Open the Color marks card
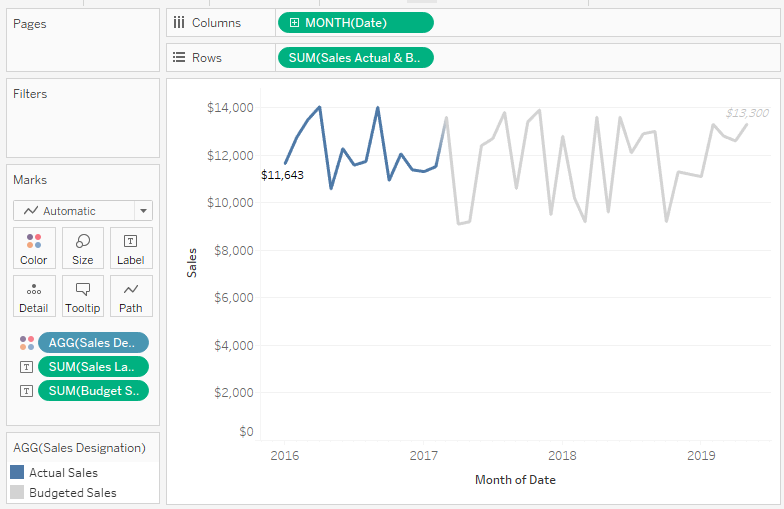The width and height of the screenshot is (784, 509). (x=34, y=248)
